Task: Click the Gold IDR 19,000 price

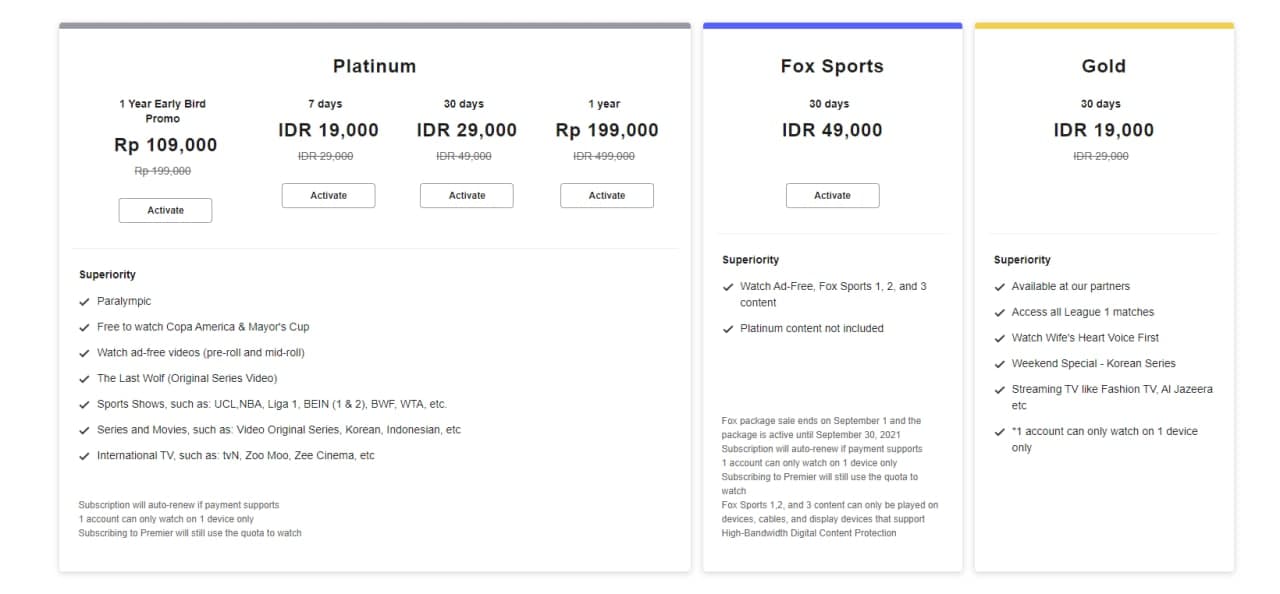Action: [1103, 130]
